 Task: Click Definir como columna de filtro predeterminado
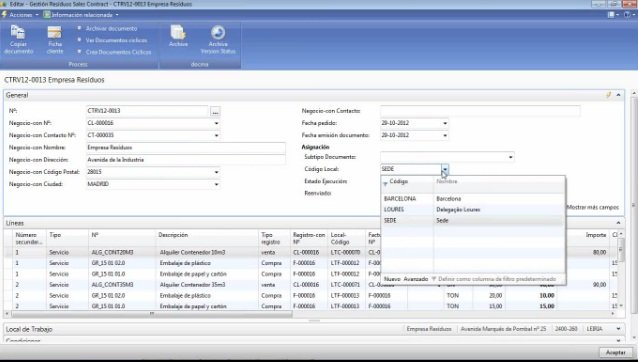497,279
